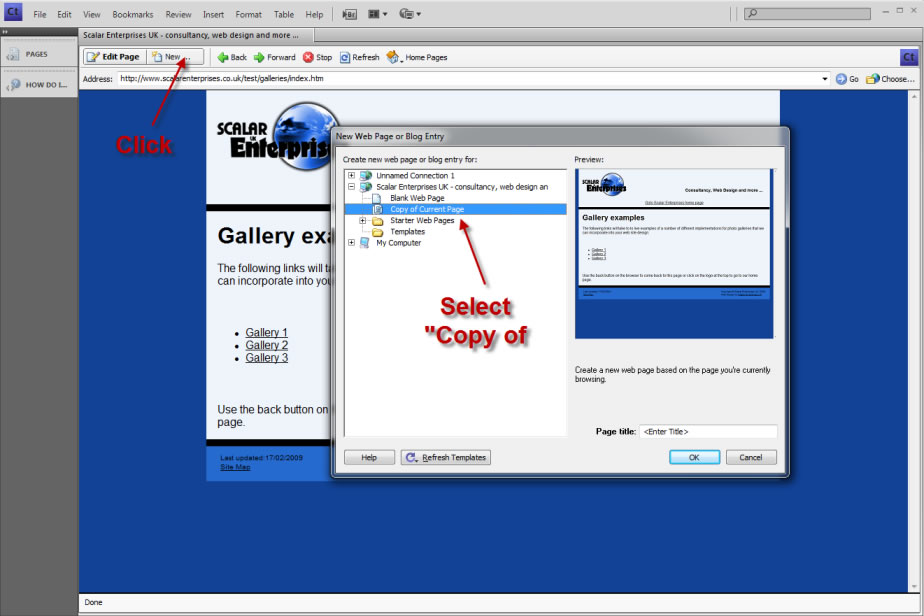
Task: Go forward using the green Forward arrow
Action: pos(259,57)
